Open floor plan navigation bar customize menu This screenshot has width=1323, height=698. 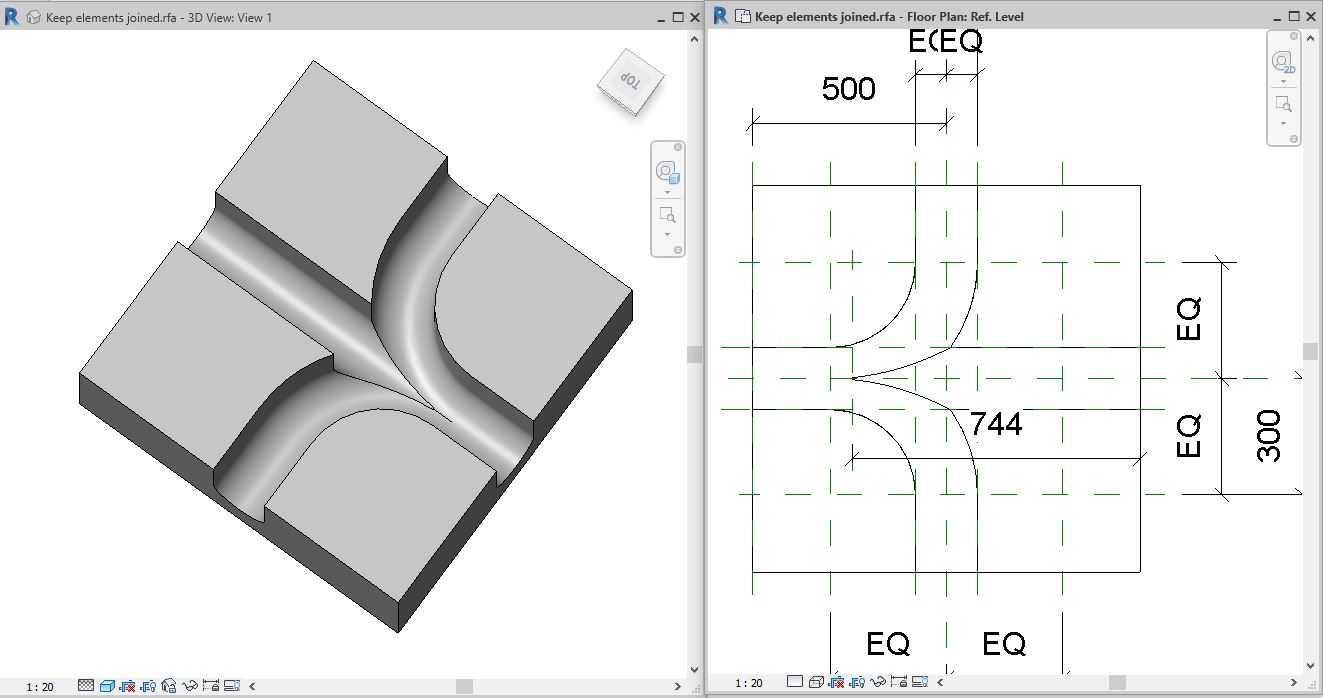pos(1294,139)
